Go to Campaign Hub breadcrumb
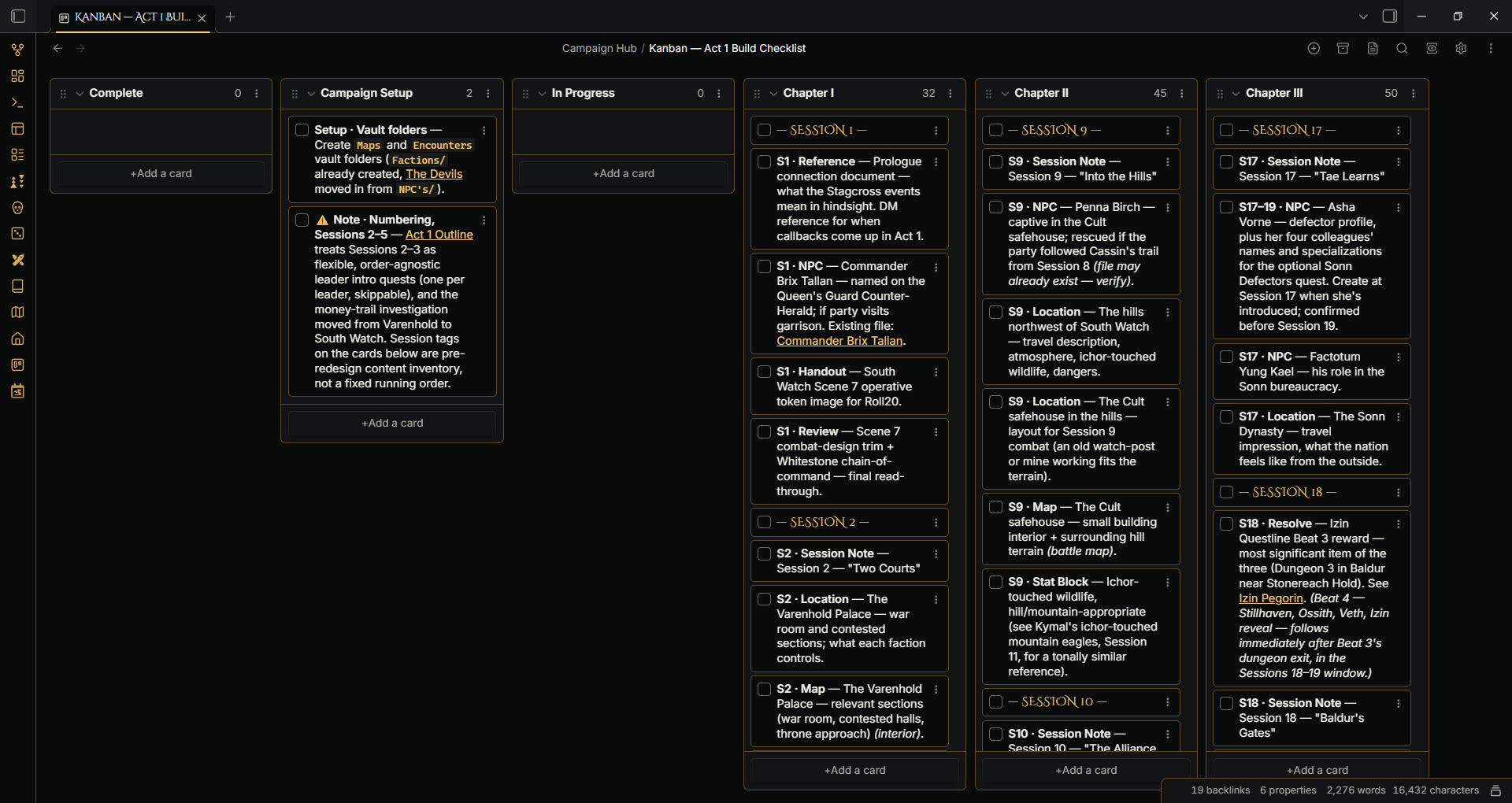Screen dimensions: 1512x803 (599, 48)
